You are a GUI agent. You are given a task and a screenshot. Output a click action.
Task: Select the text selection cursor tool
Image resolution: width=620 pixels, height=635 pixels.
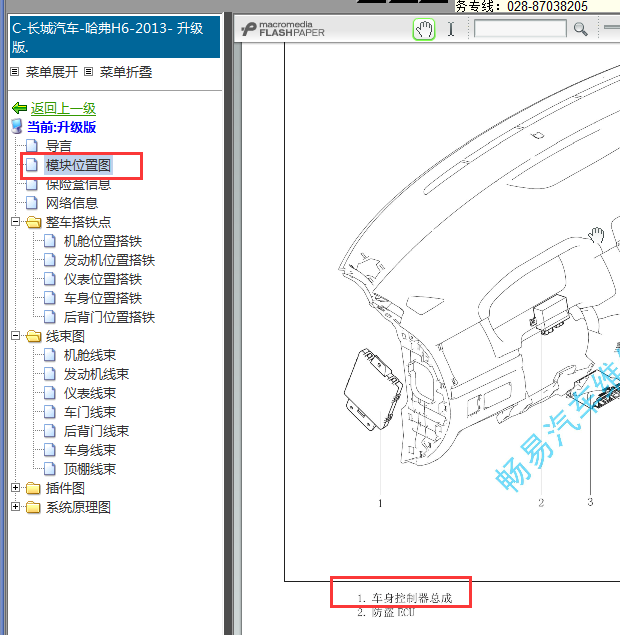(x=451, y=29)
